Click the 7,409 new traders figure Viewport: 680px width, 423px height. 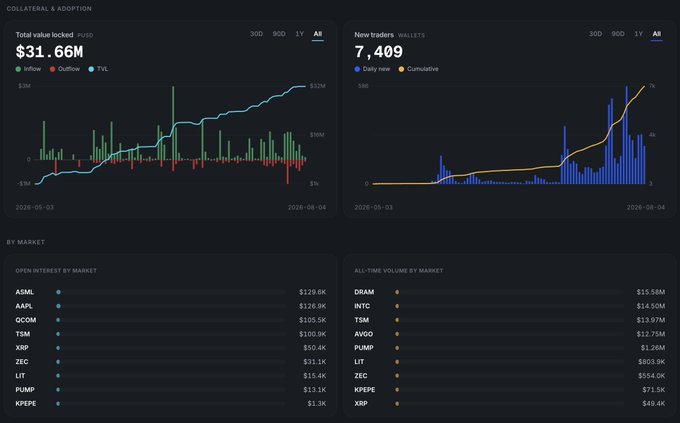(x=379, y=52)
